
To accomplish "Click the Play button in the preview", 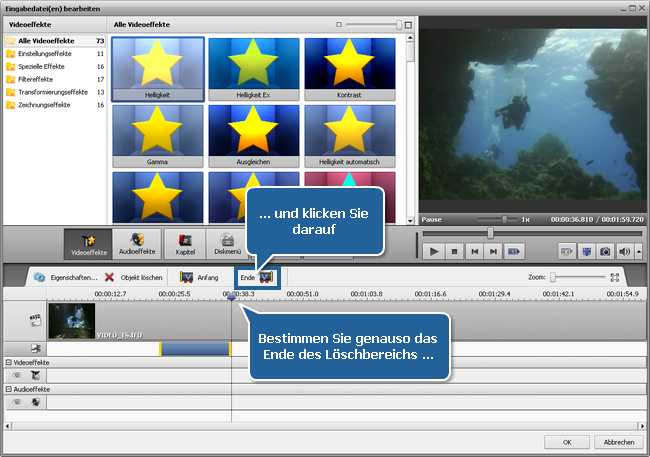I will [x=435, y=252].
